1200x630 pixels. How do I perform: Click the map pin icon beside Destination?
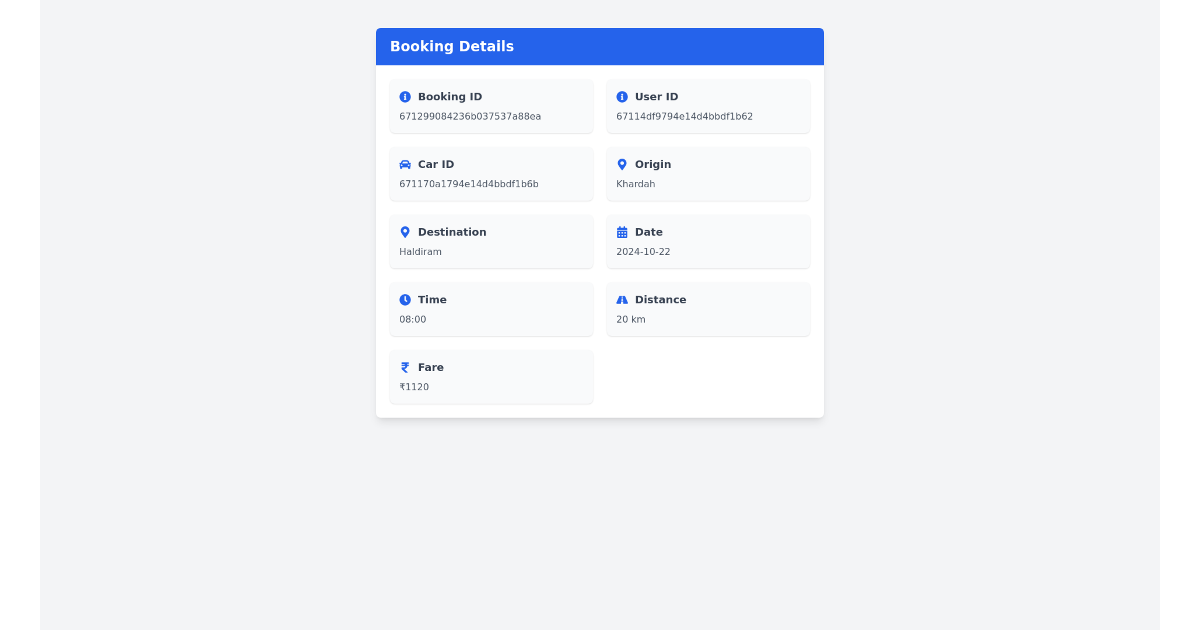coord(405,231)
